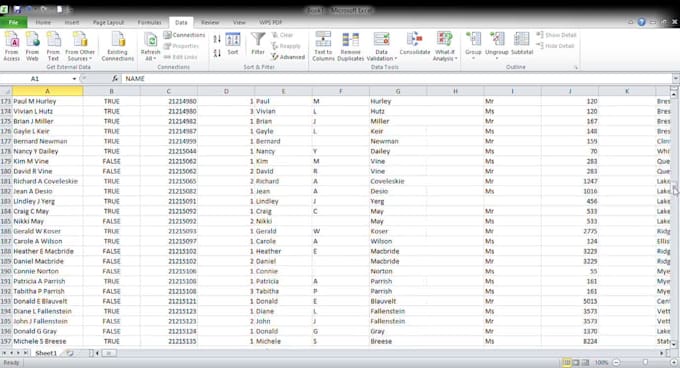Image resolution: width=680 pixels, height=368 pixels.
Task: Click the zoom in plus button
Action: click(x=674, y=362)
